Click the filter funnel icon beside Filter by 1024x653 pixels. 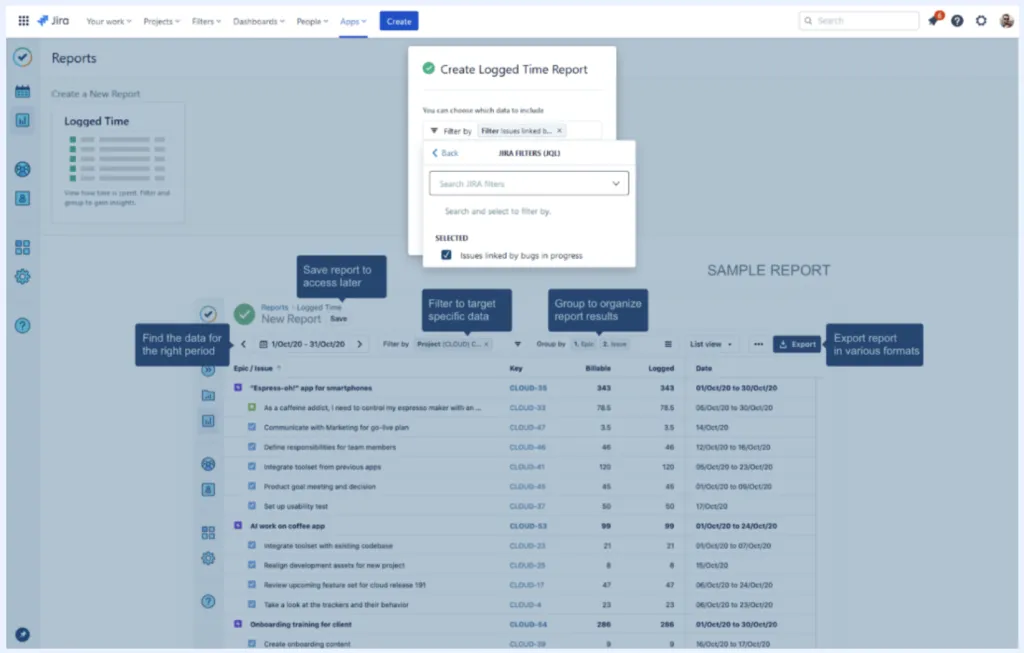tap(434, 131)
